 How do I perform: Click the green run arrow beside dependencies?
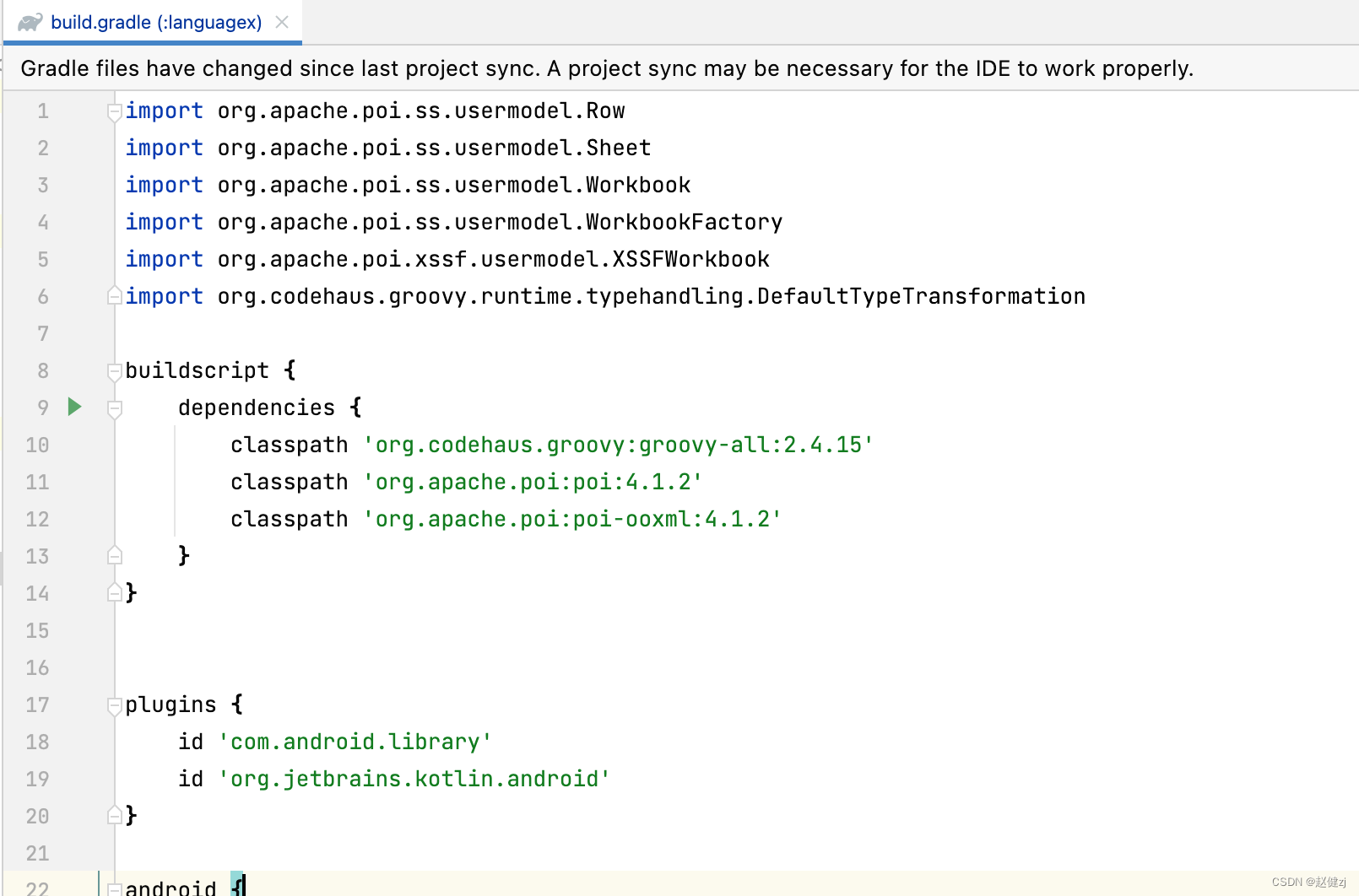point(75,408)
